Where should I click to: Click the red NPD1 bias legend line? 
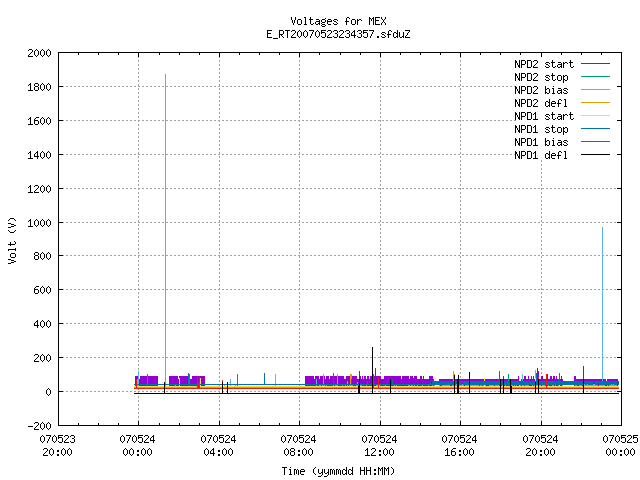click(595, 142)
